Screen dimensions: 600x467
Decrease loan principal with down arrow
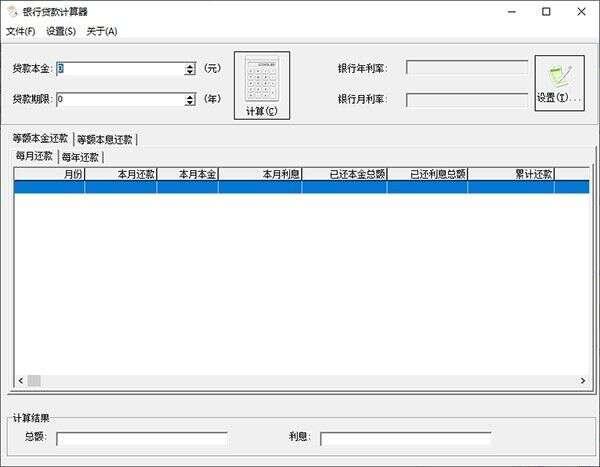pos(190,72)
